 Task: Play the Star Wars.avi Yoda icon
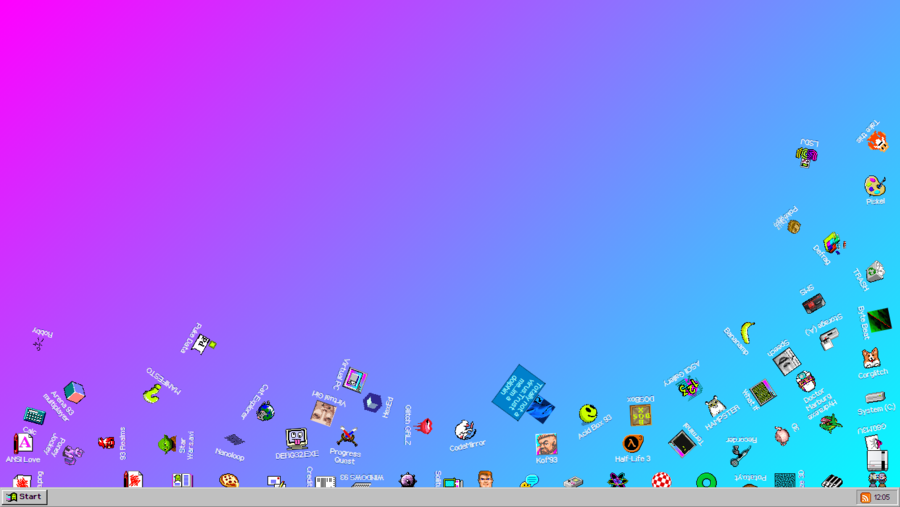coord(167,444)
